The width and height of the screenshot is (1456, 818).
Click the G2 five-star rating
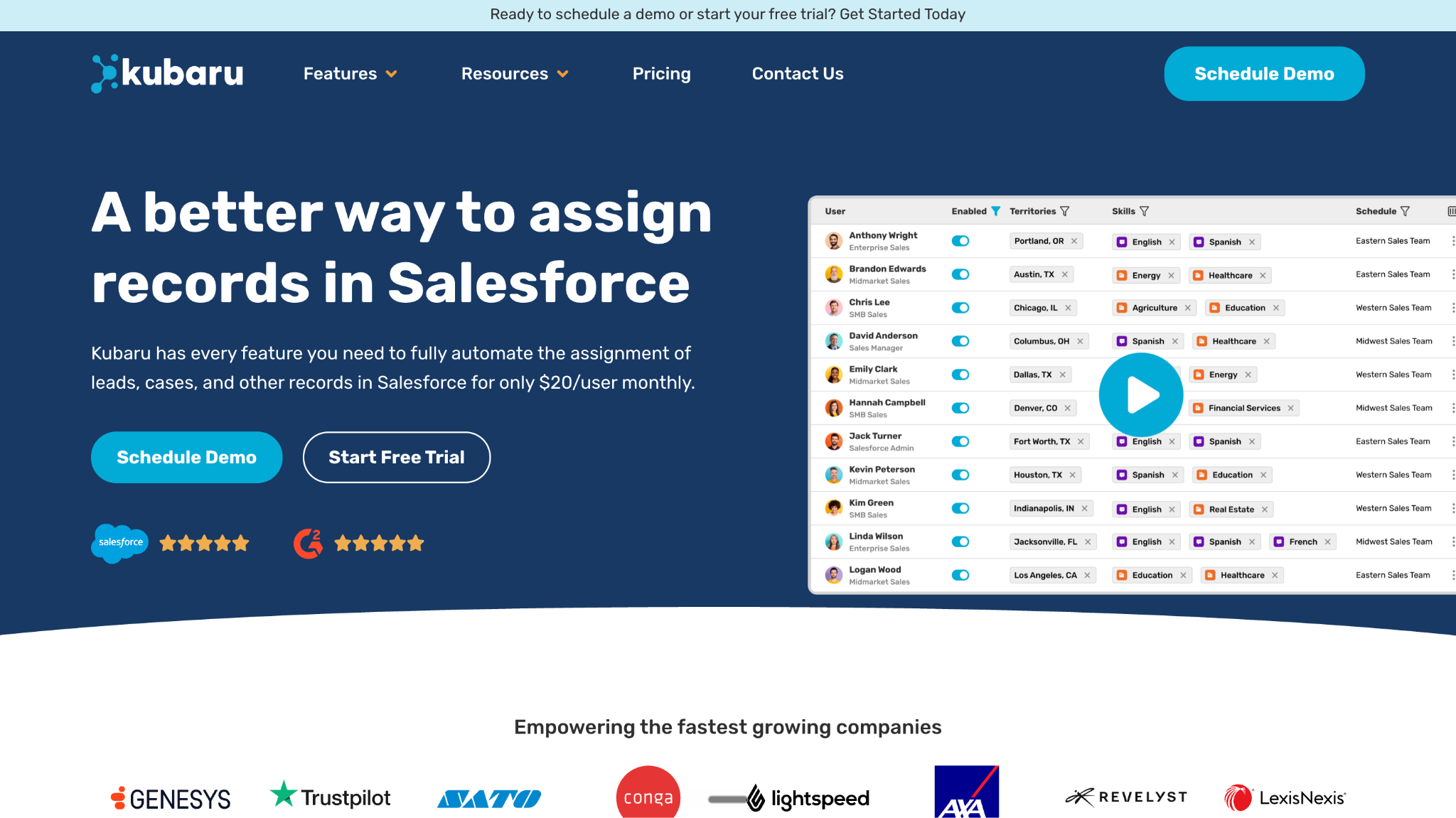[x=379, y=544]
